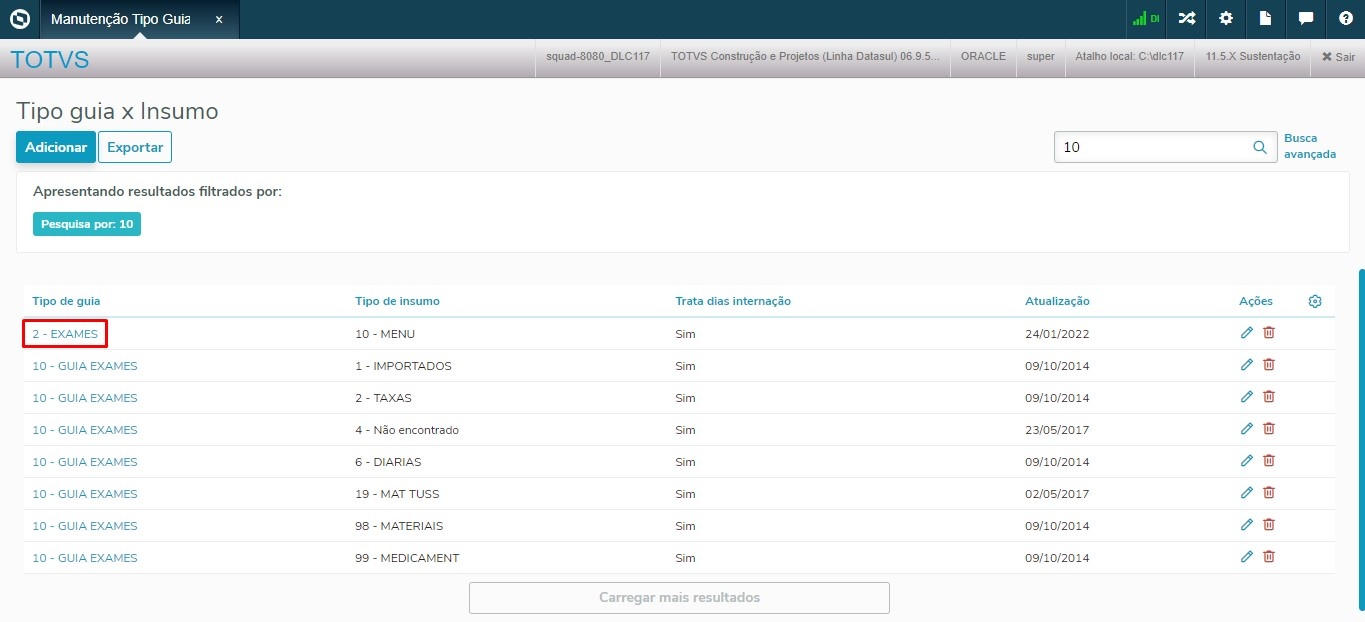Open GUIA EXAMES link for 99 - MEDICAMENT
1365x622 pixels.
(85, 558)
